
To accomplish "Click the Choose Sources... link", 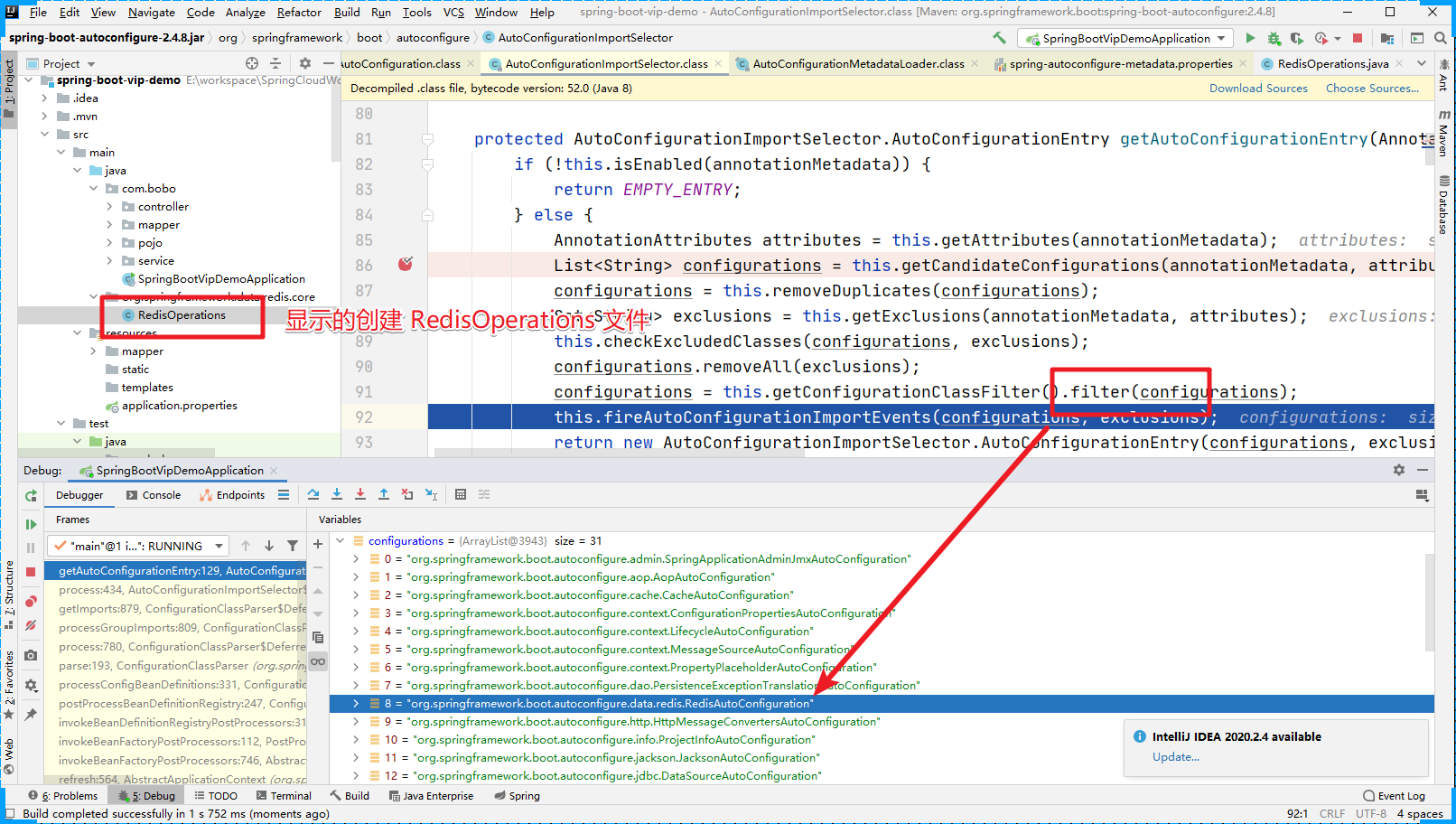I will (1372, 89).
